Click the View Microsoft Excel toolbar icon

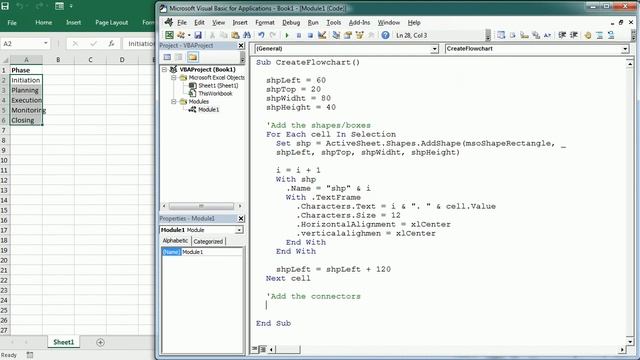tap(169, 36)
